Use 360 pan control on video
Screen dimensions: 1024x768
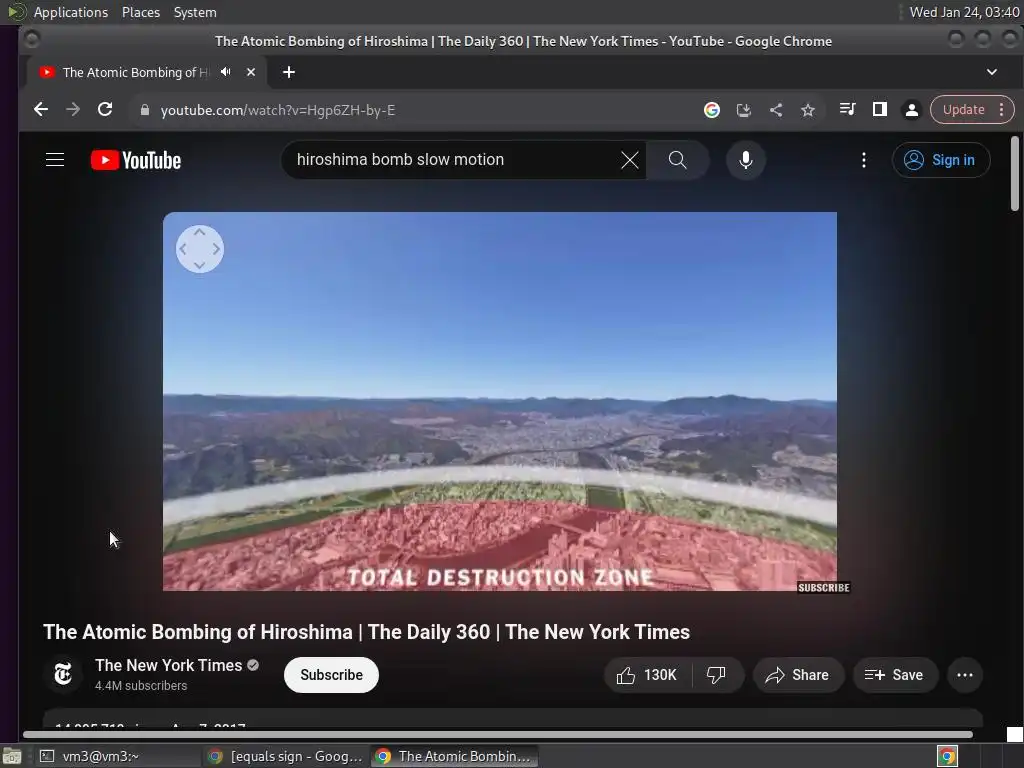point(200,249)
